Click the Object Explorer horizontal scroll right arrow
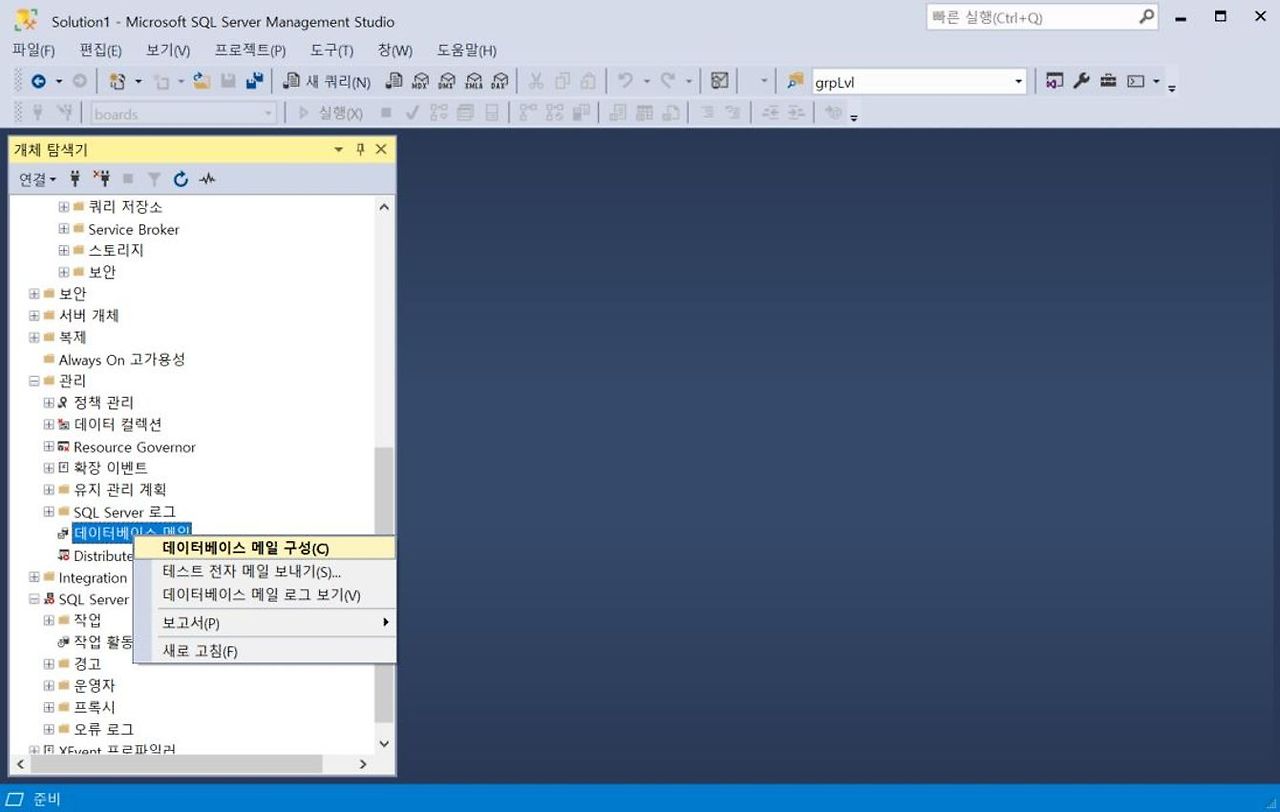The width and height of the screenshot is (1280, 812). pos(362,764)
